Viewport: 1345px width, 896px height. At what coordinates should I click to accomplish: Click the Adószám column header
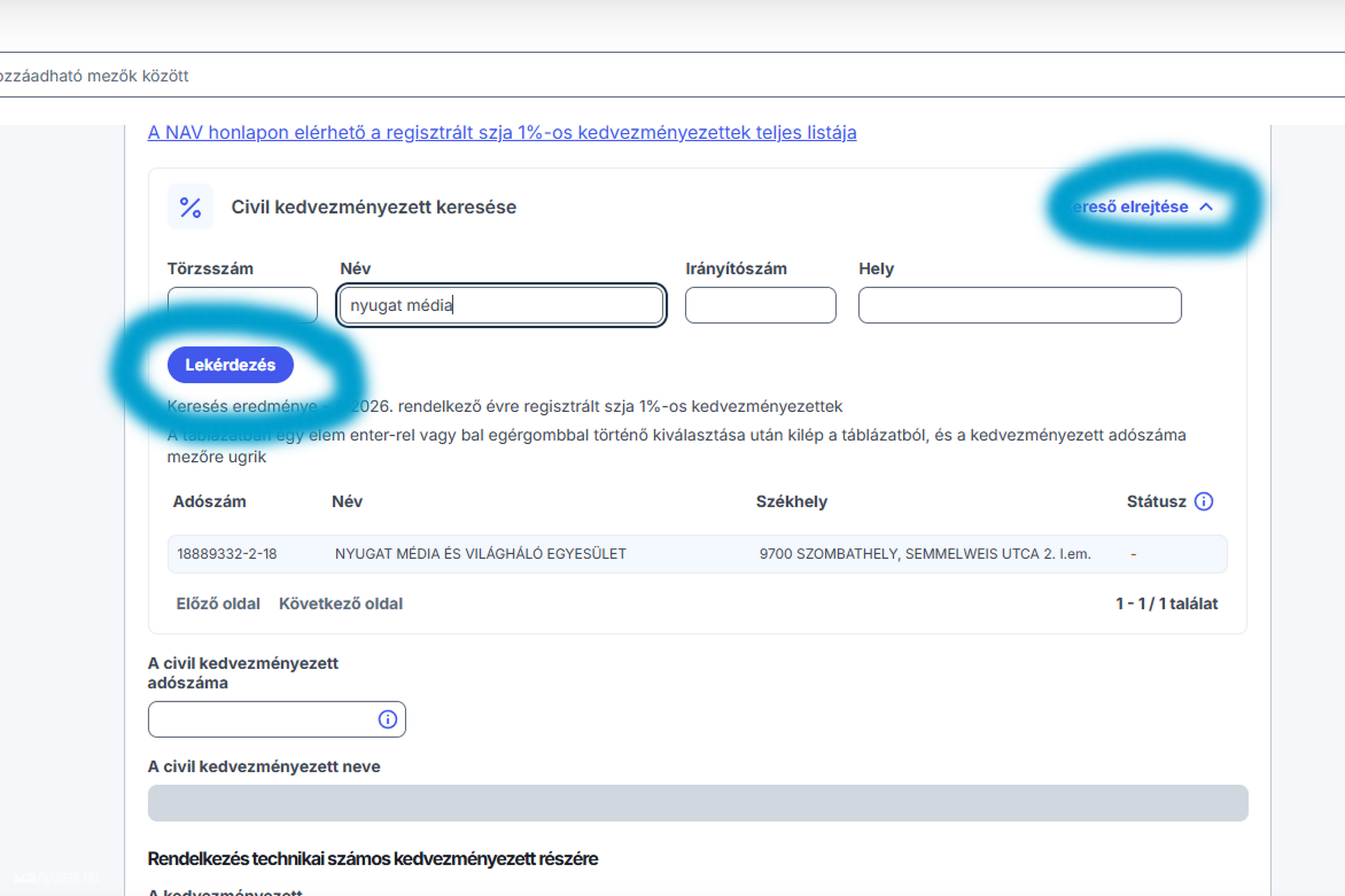(209, 502)
